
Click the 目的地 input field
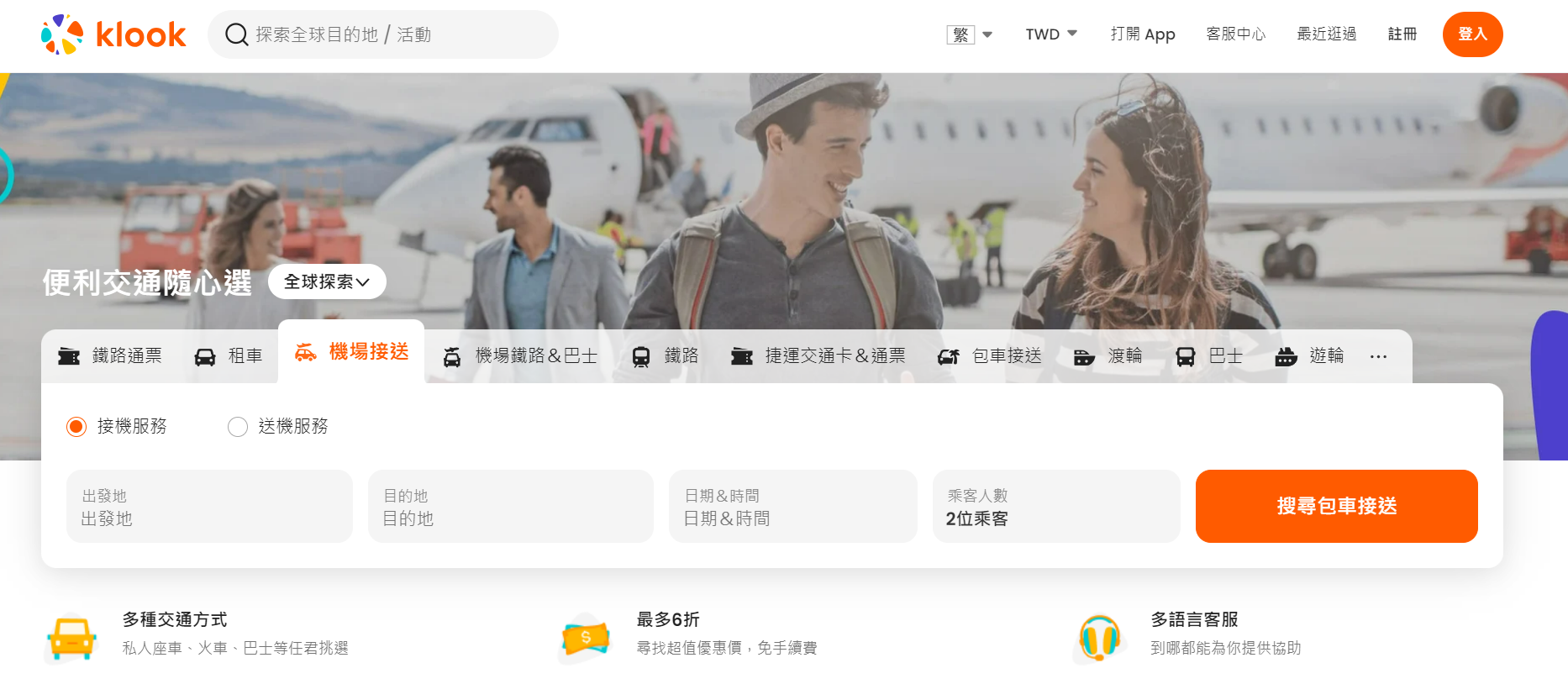511,507
